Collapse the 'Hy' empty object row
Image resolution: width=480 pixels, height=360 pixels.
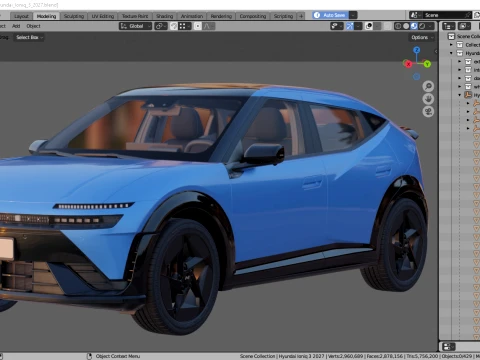pos(460,95)
